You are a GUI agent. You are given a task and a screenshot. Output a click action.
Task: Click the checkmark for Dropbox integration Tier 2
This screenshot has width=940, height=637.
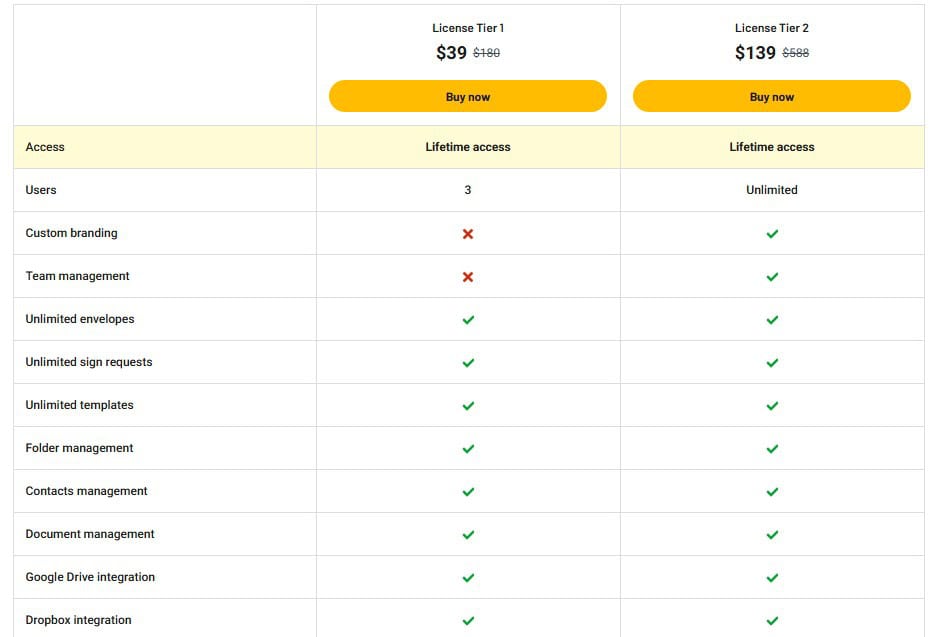point(771,620)
